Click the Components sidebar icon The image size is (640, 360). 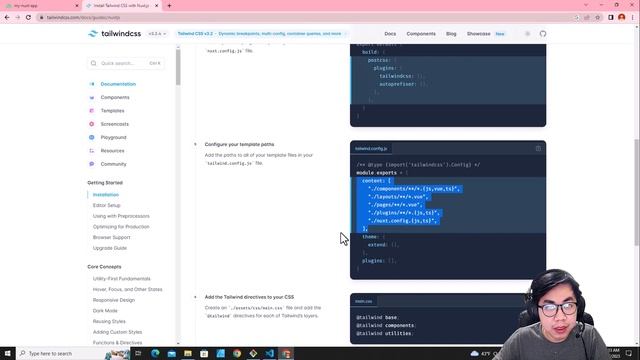coord(91,98)
